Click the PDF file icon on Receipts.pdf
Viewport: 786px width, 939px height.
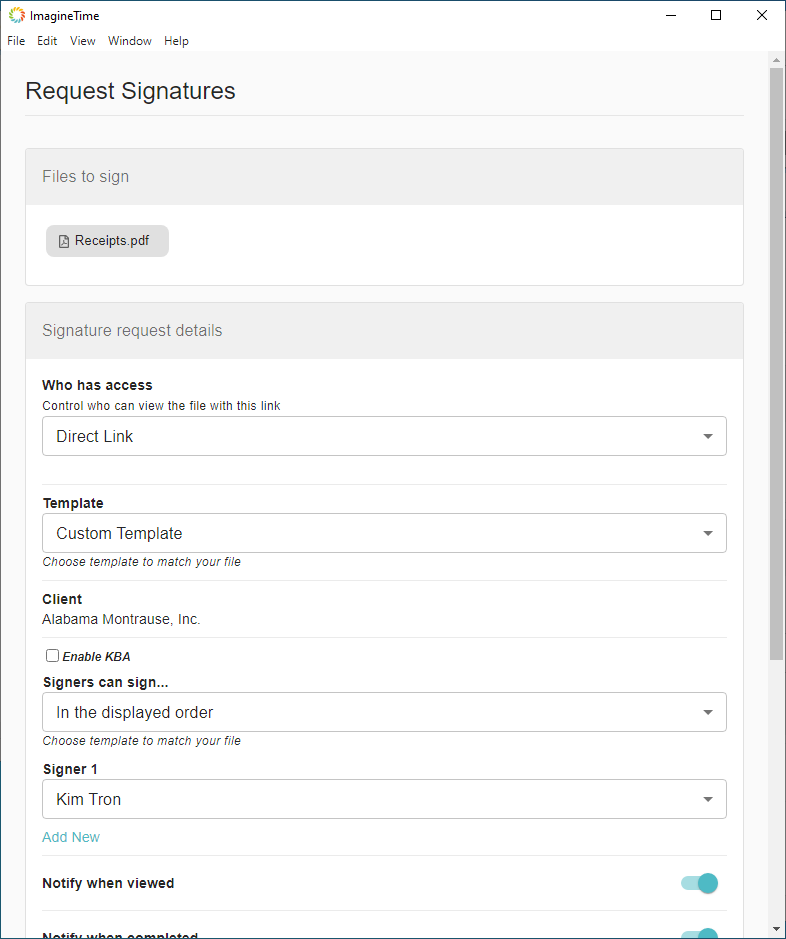click(x=64, y=241)
